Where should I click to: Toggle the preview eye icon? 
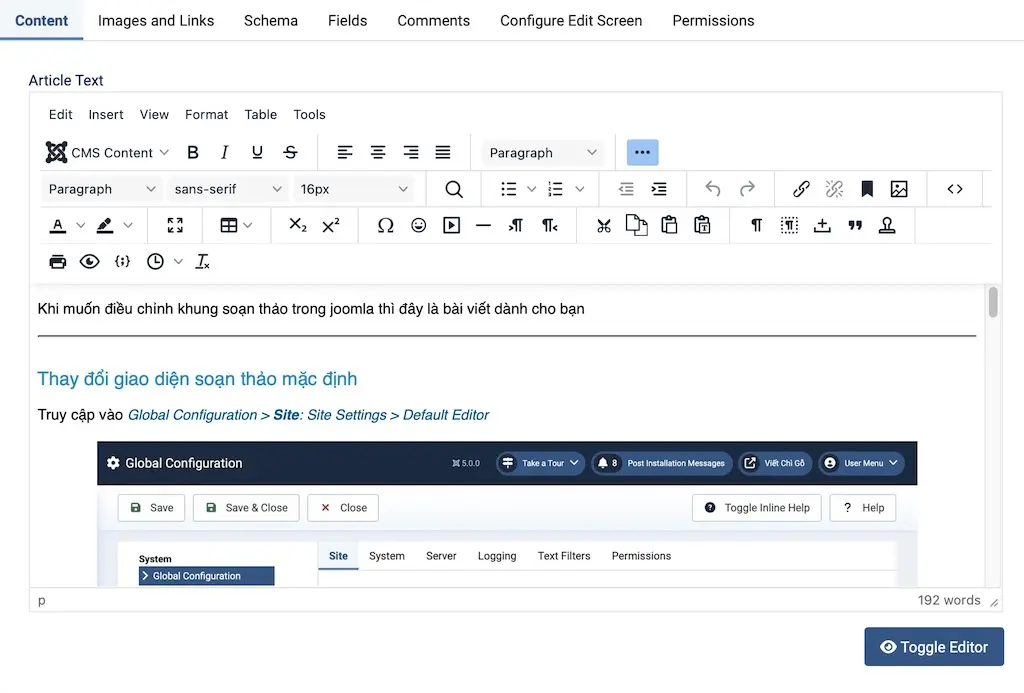90,262
